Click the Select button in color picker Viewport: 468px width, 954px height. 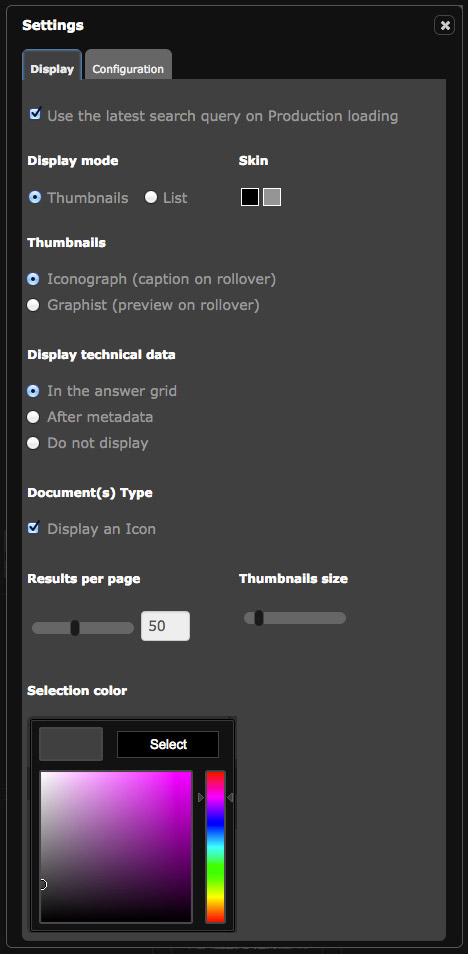[168, 745]
